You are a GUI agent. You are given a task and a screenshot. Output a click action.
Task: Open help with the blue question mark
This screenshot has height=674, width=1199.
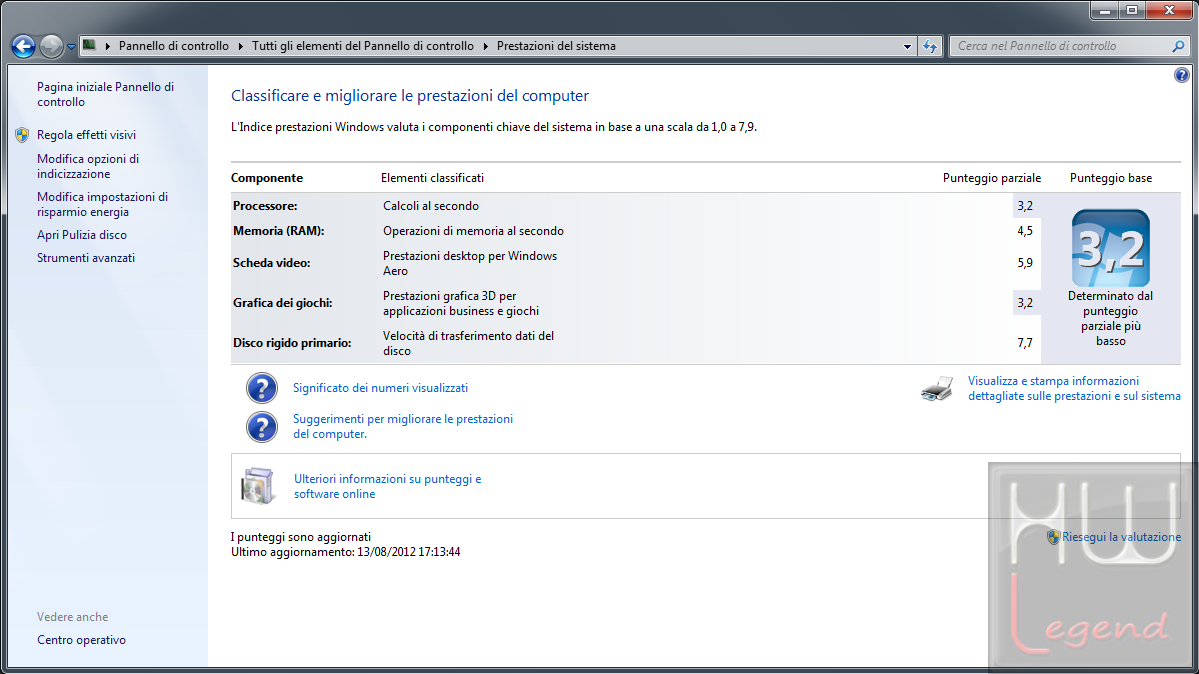tap(1181, 75)
